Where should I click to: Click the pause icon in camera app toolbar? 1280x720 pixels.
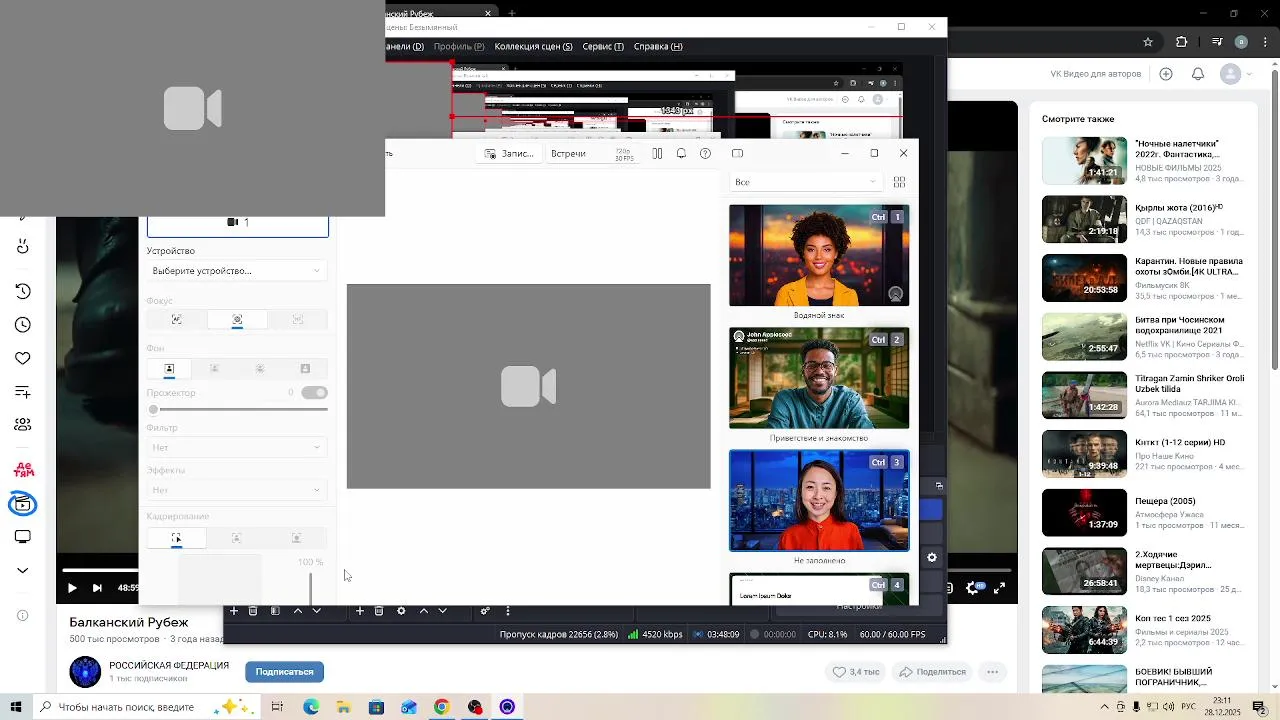pos(657,154)
